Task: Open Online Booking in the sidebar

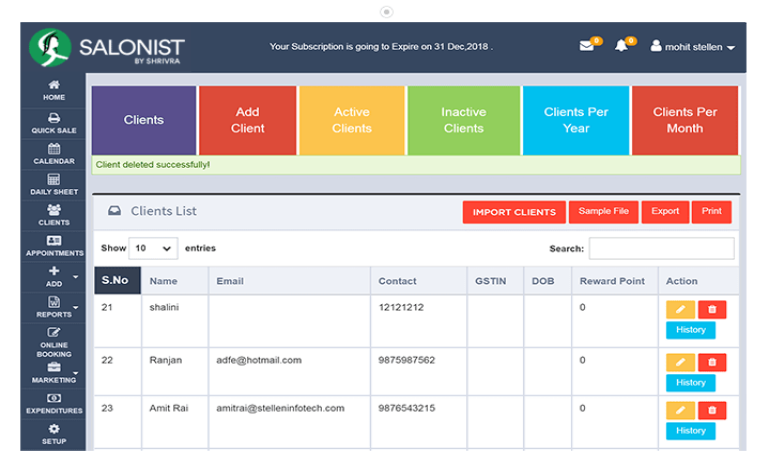Action: tap(54, 342)
